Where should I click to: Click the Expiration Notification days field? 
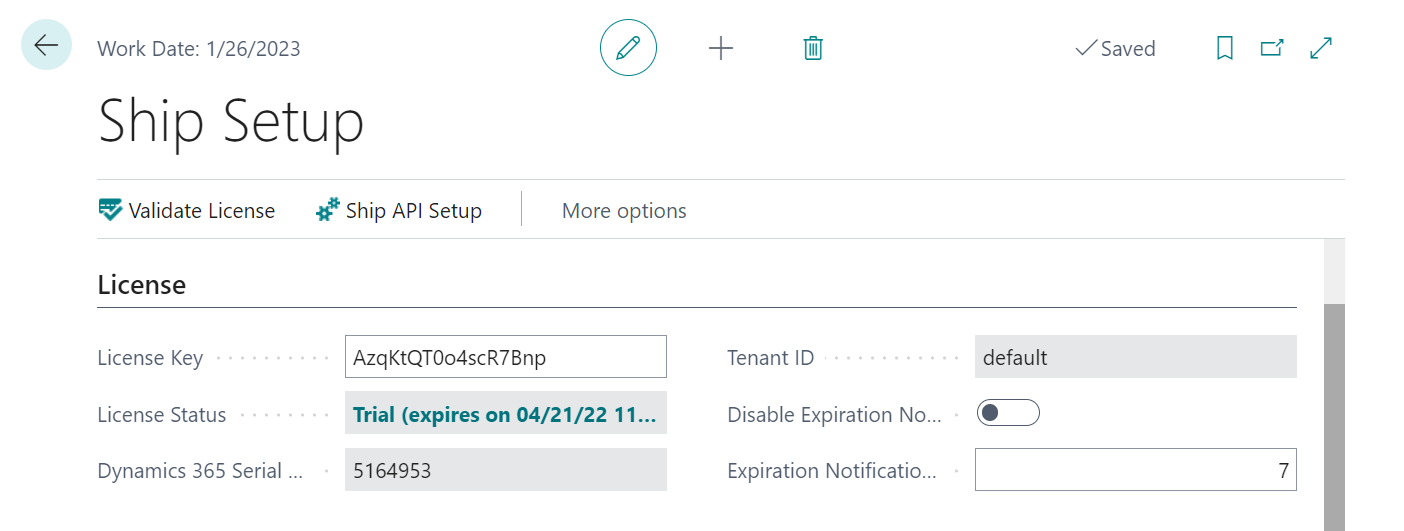click(x=1135, y=470)
